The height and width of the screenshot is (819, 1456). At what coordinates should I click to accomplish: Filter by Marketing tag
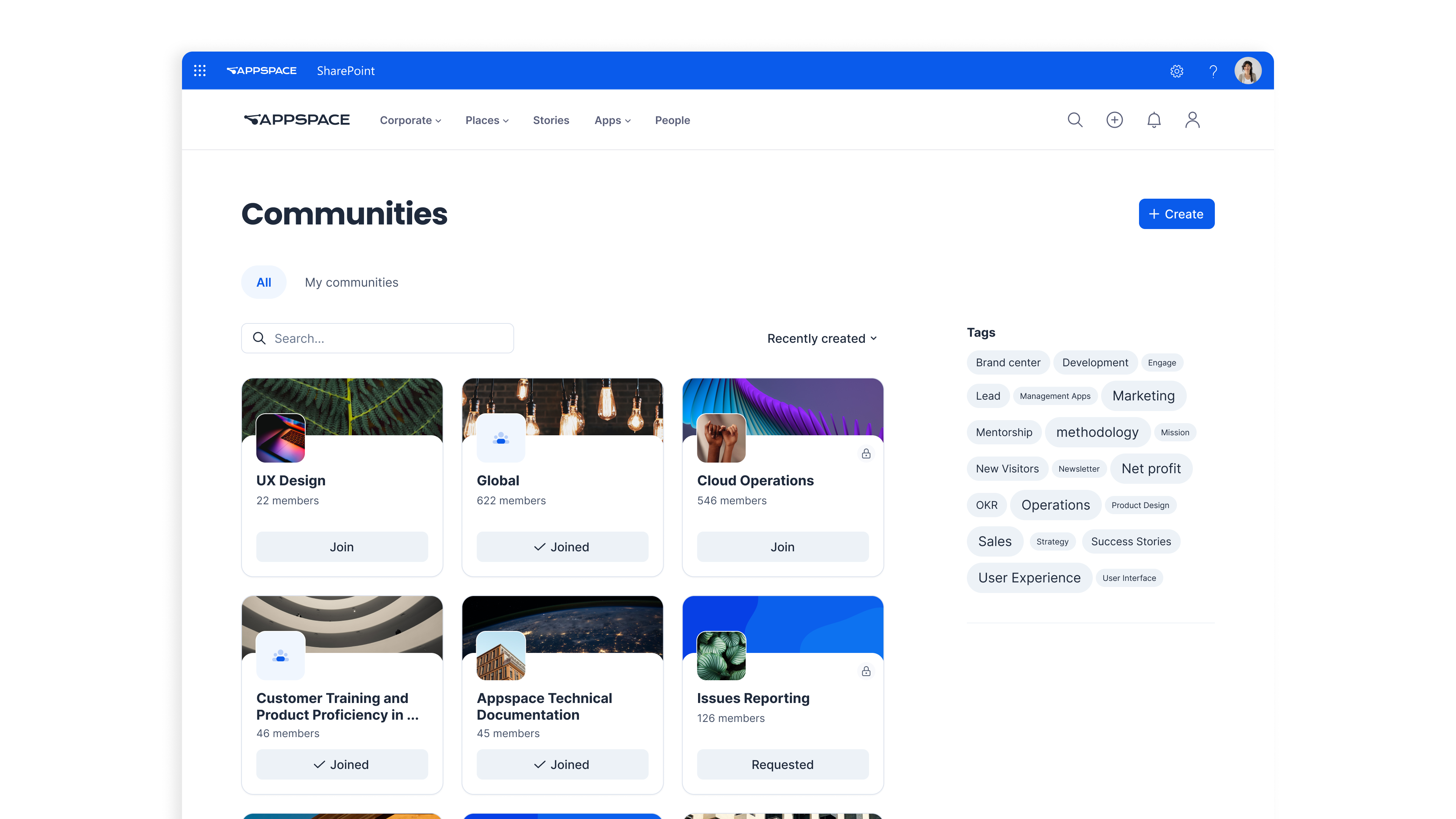click(x=1144, y=395)
